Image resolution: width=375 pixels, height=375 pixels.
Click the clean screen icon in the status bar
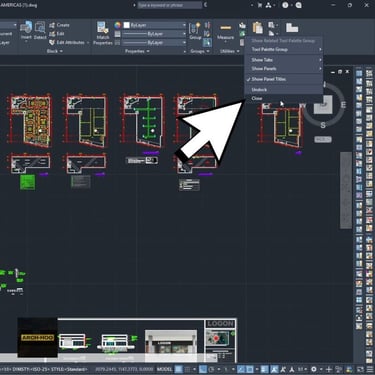coord(360,369)
